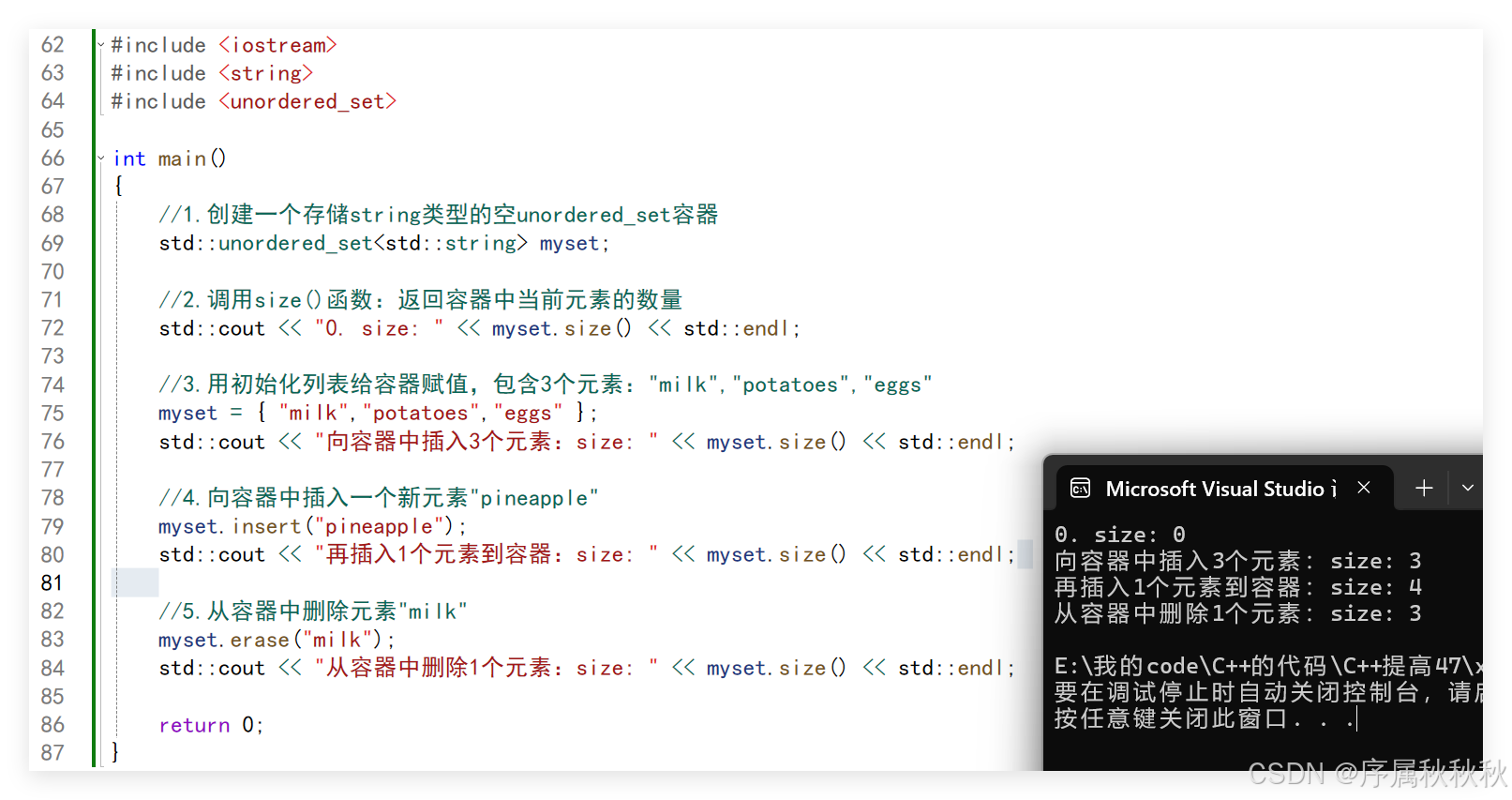Click the comment on line 71 about size()
Viewport: 1512px width, 800px height.
click(421, 300)
